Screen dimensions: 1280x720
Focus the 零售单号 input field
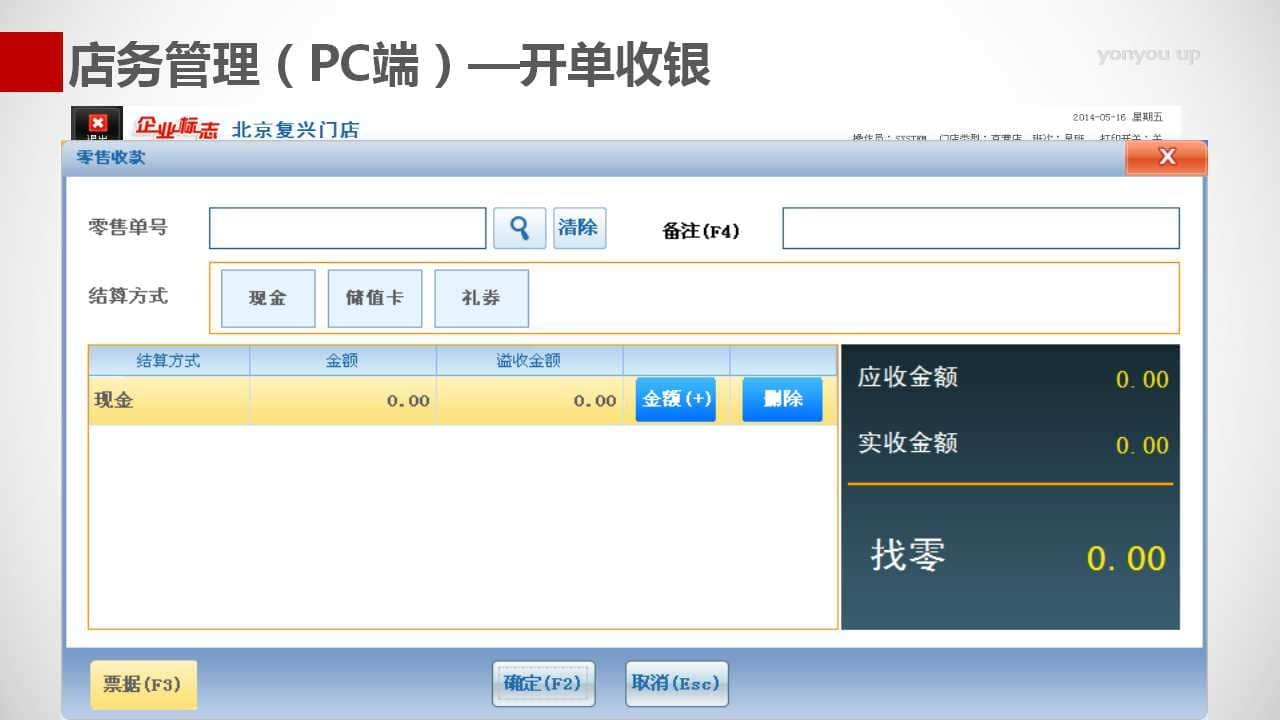(347, 228)
